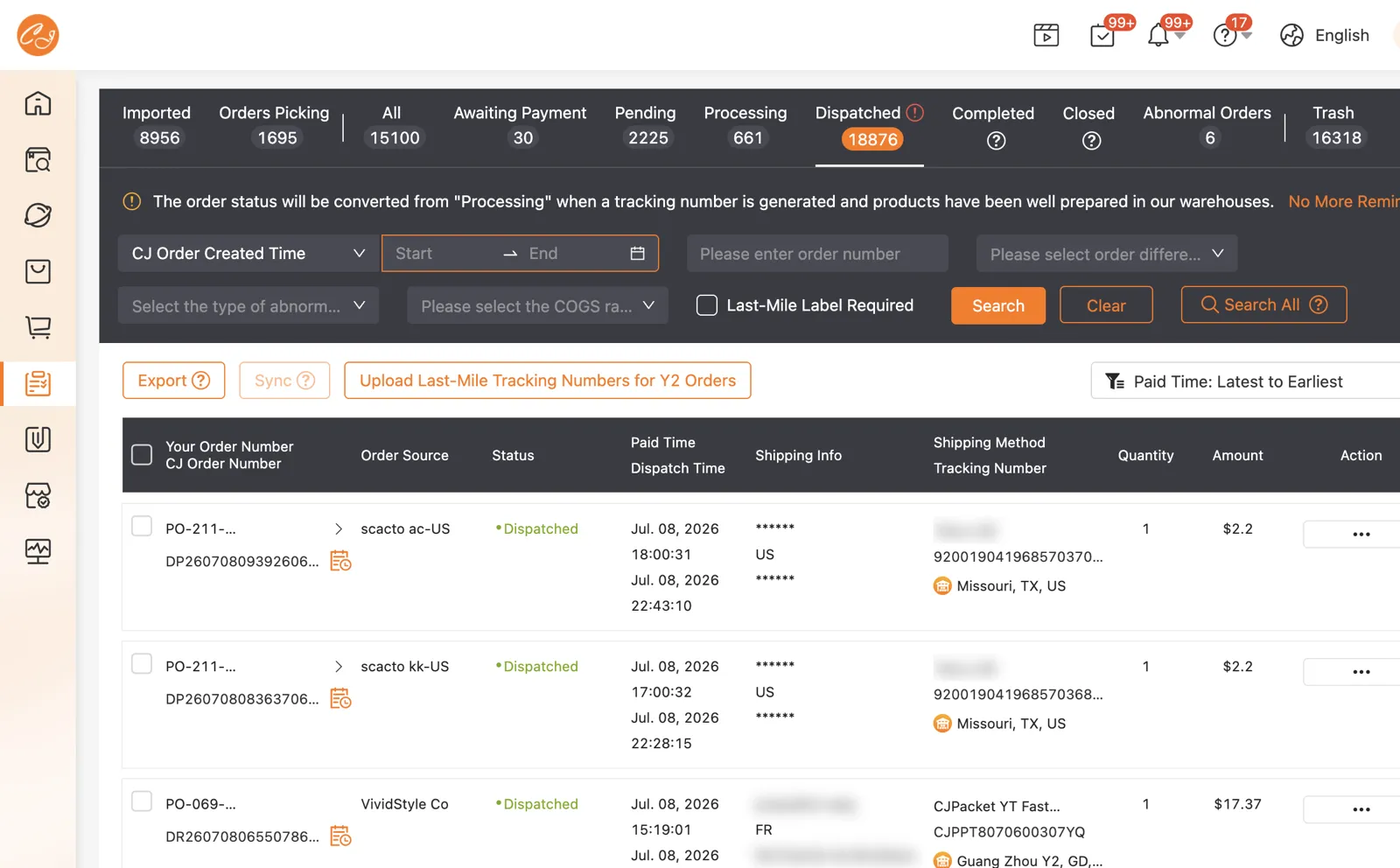Click the Dispatched tab warning icon
The image size is (1400, 868).
[x=915, y=113]
